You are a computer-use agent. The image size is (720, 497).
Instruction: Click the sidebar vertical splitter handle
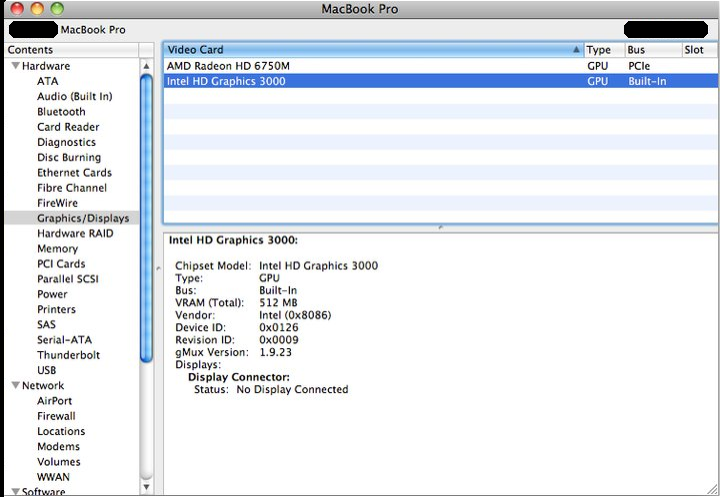(158, 267)
